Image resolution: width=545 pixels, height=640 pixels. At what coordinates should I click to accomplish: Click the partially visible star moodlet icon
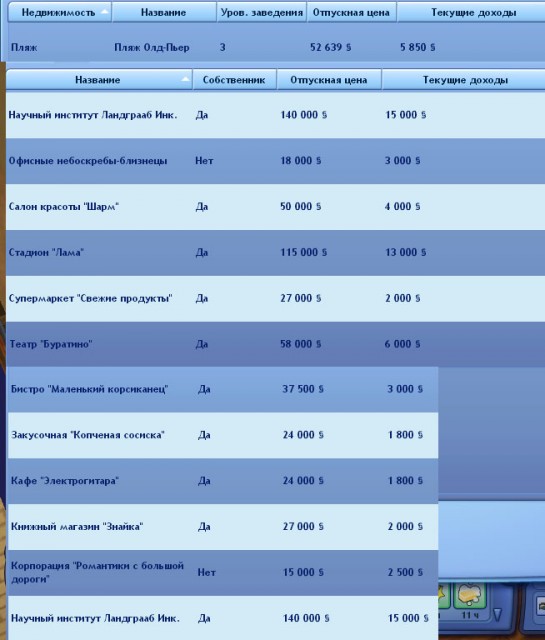[x=443, y=596]
